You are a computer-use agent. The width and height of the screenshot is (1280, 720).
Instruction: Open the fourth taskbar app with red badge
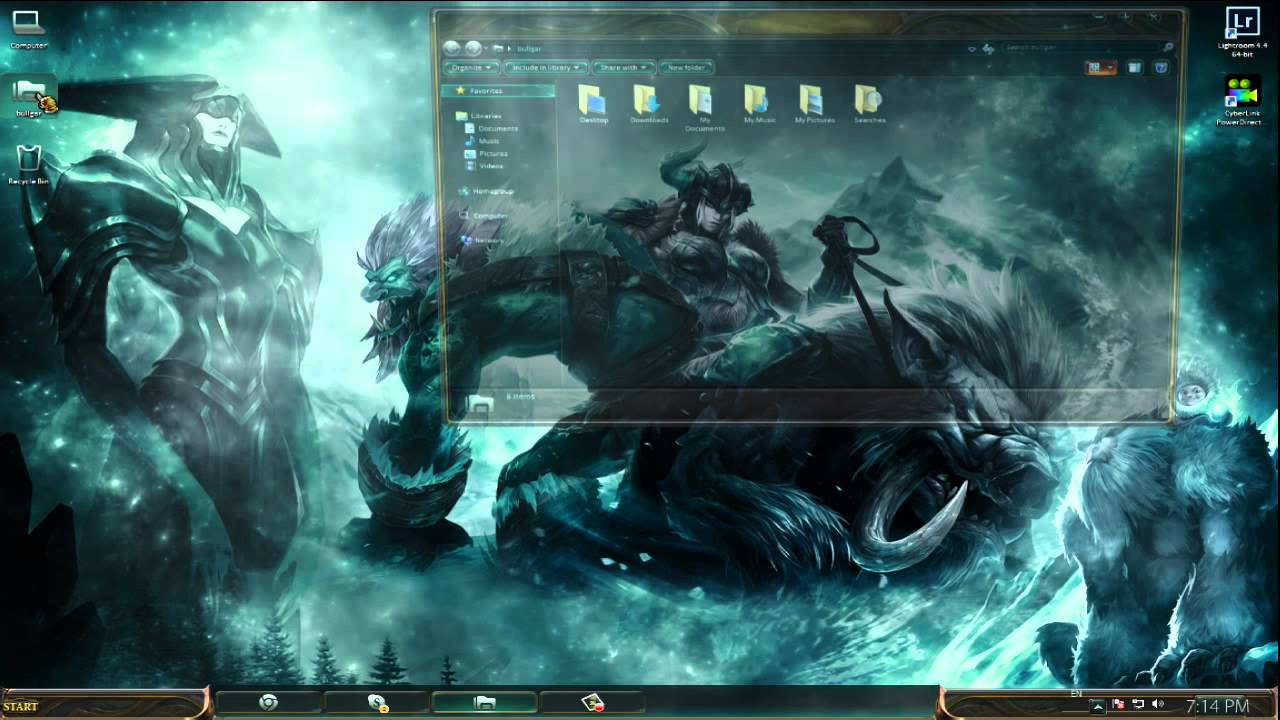tap(593, 703)
